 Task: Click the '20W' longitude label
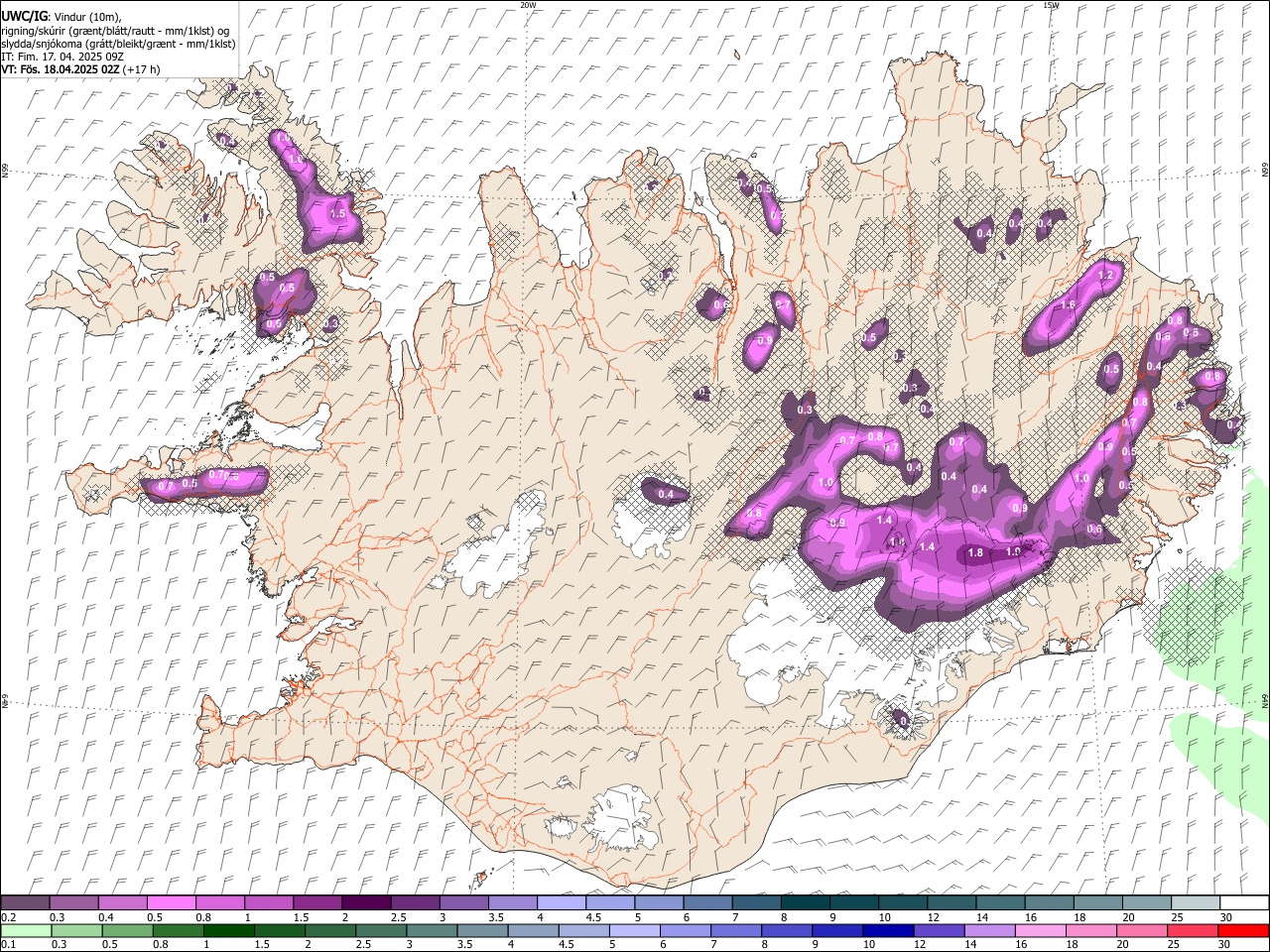point(528,5)
